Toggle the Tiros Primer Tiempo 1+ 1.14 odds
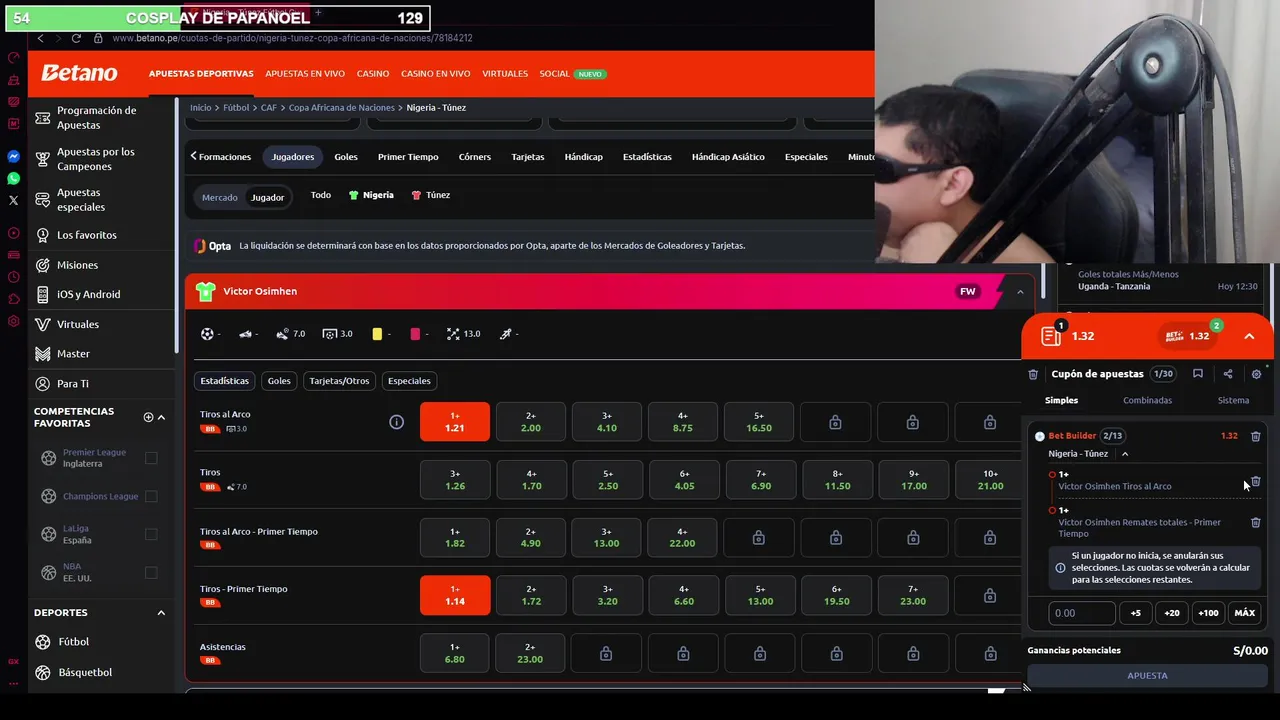1280x720 pixels. [455, 595]
